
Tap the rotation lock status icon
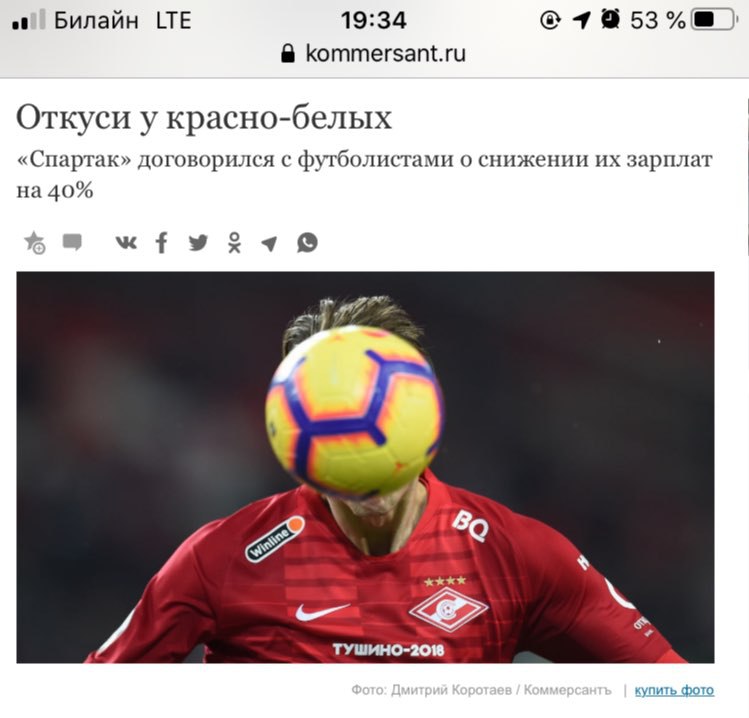[550, 20]
